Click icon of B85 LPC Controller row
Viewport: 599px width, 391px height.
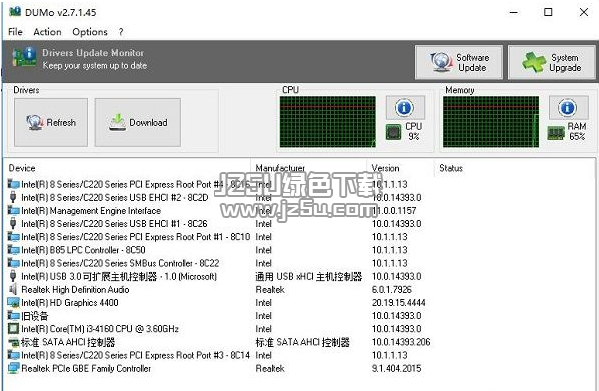pyautogui.click(x=13, y=250)
